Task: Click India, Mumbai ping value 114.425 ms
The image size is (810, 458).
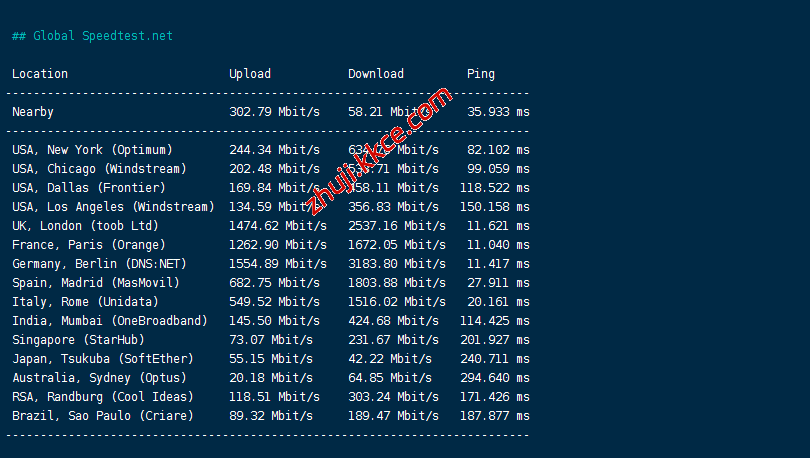Action: 495,321
